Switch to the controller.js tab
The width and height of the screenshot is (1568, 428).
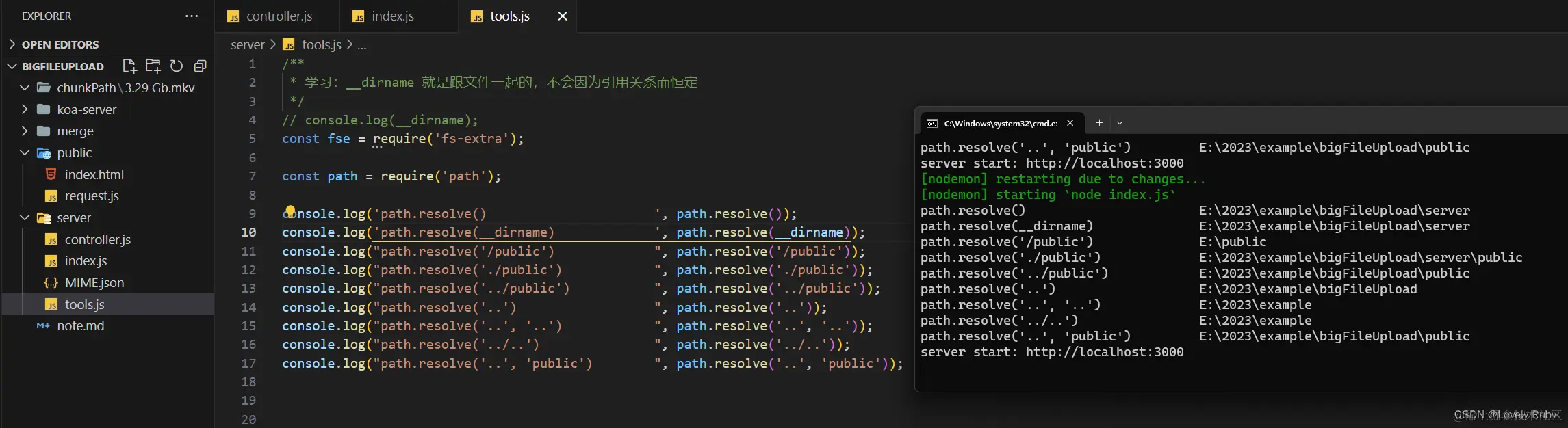coord(279,16)
